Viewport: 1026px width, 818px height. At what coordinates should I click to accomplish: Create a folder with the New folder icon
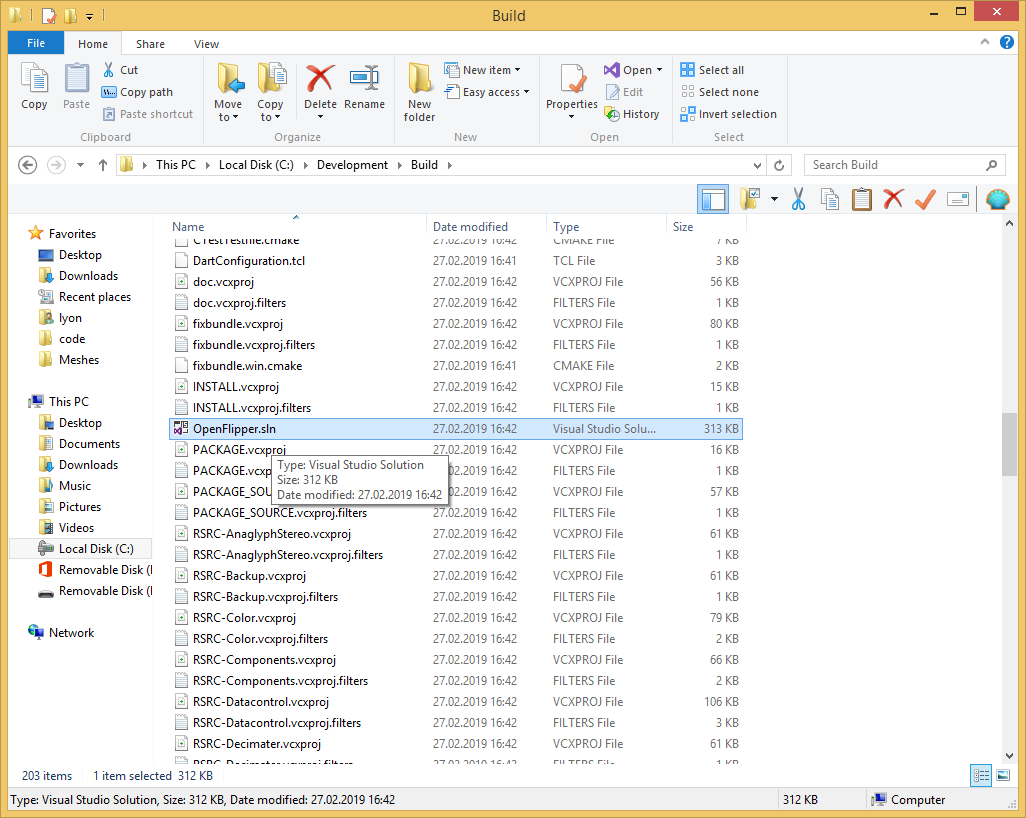tap(419, 88)
